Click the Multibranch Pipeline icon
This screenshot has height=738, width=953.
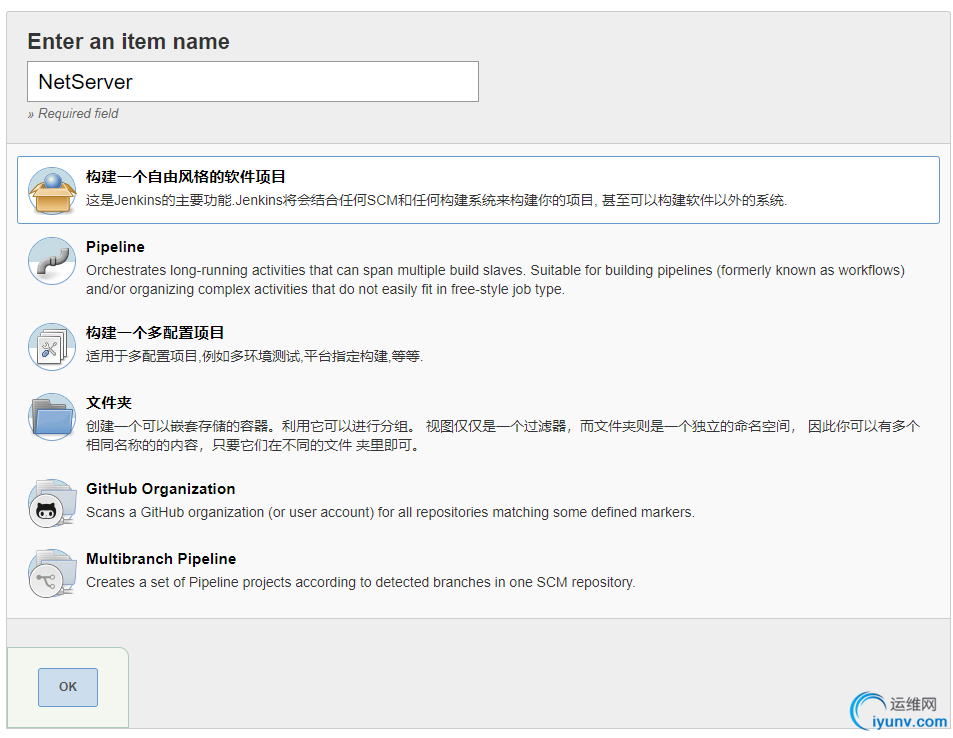(x=52, y=573)
